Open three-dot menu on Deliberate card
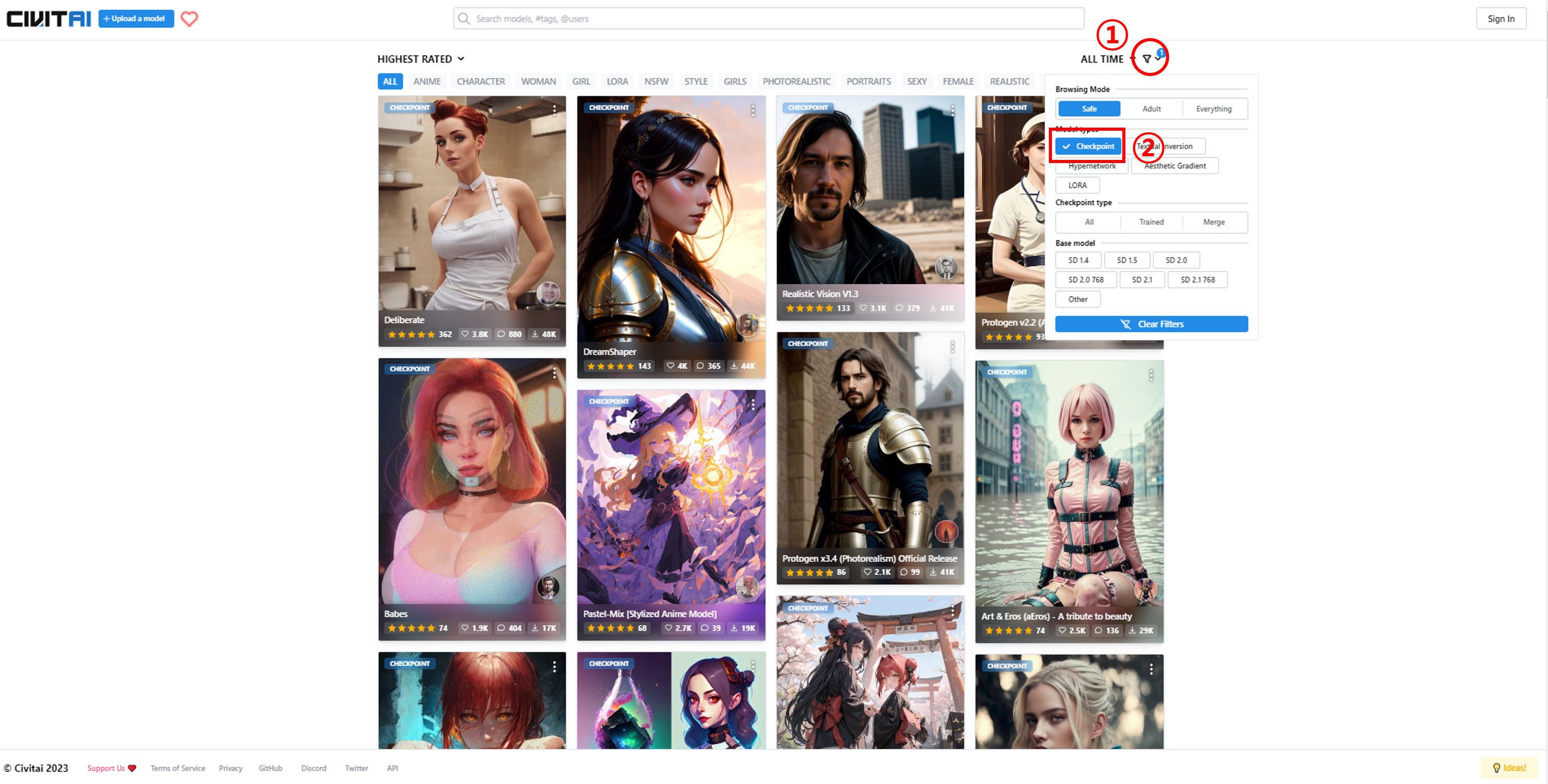This screenshot has width=1548, height=784. pos(554,110)
